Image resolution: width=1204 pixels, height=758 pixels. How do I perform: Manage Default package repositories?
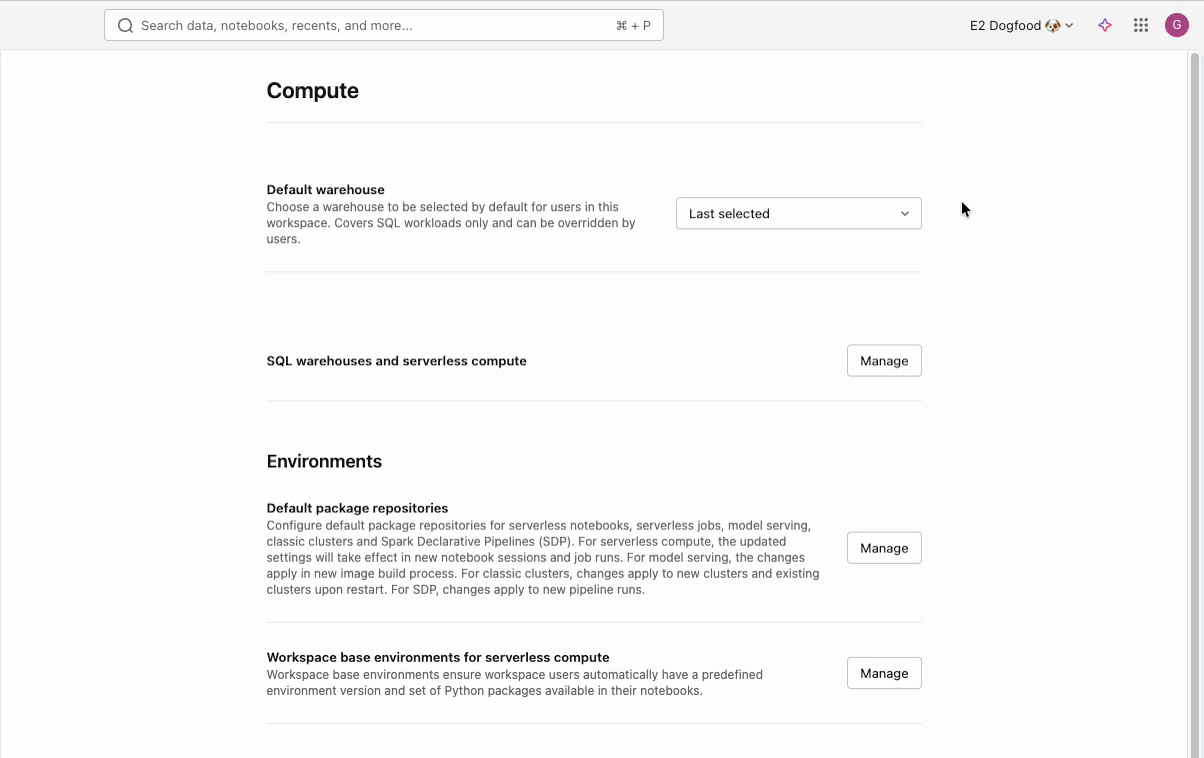(x=884, y=548)
